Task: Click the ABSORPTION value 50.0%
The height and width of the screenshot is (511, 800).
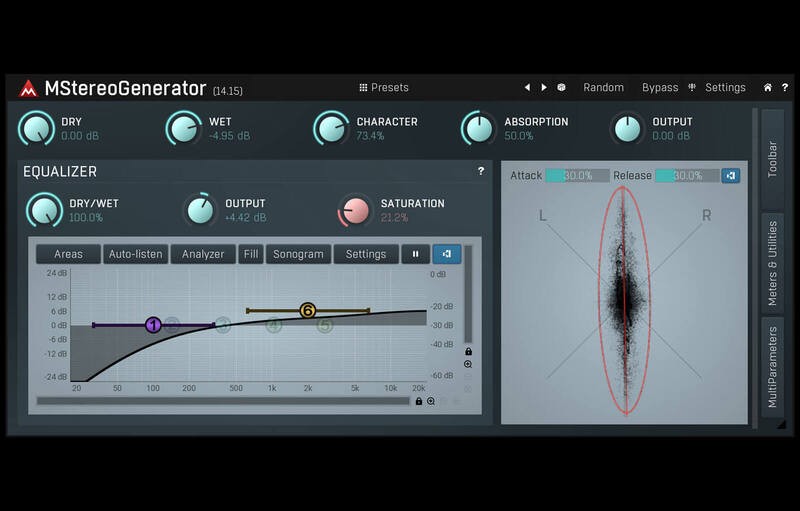Action: tap(519, 136)
